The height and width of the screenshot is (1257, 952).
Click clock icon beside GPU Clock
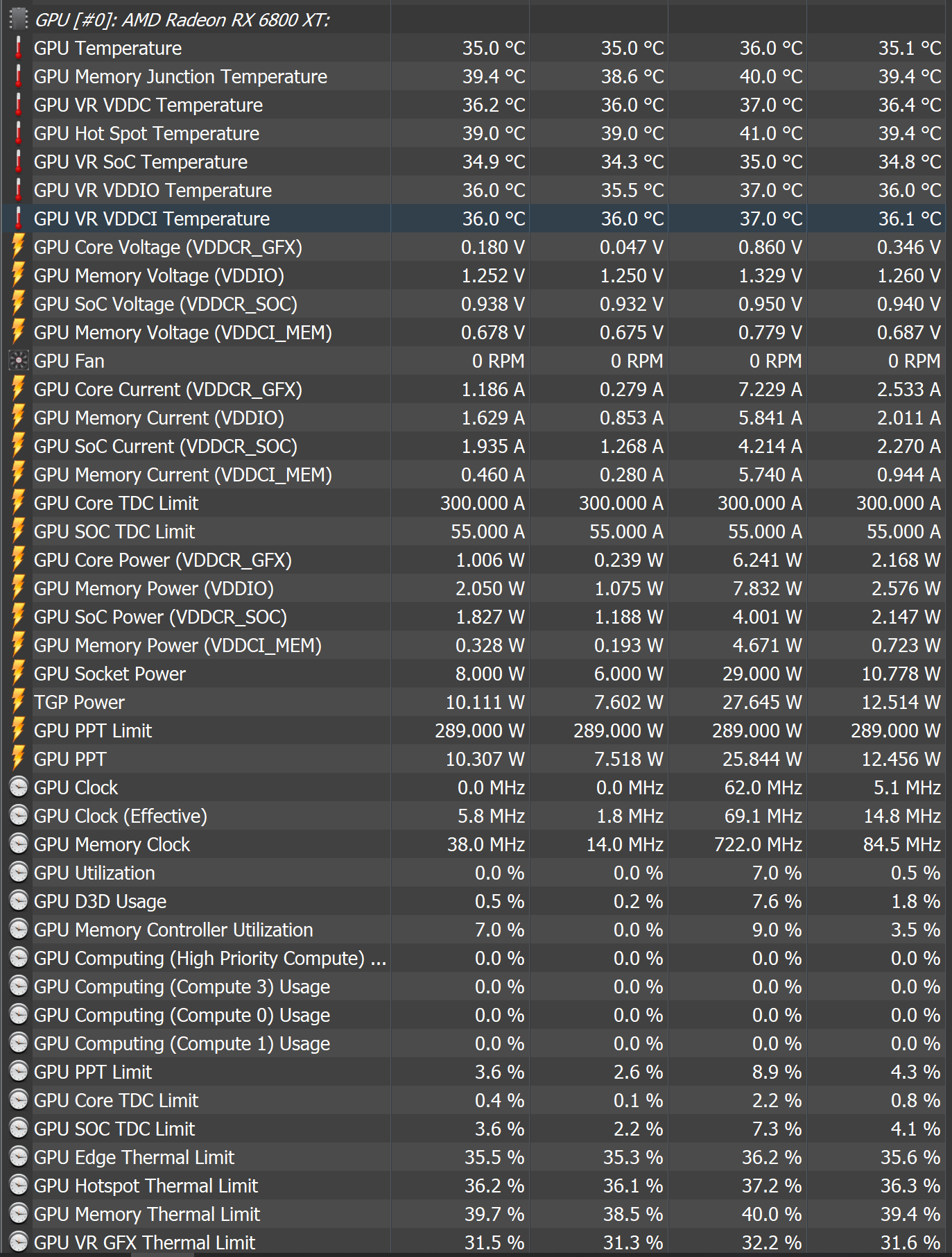click(x=19, y=787)
